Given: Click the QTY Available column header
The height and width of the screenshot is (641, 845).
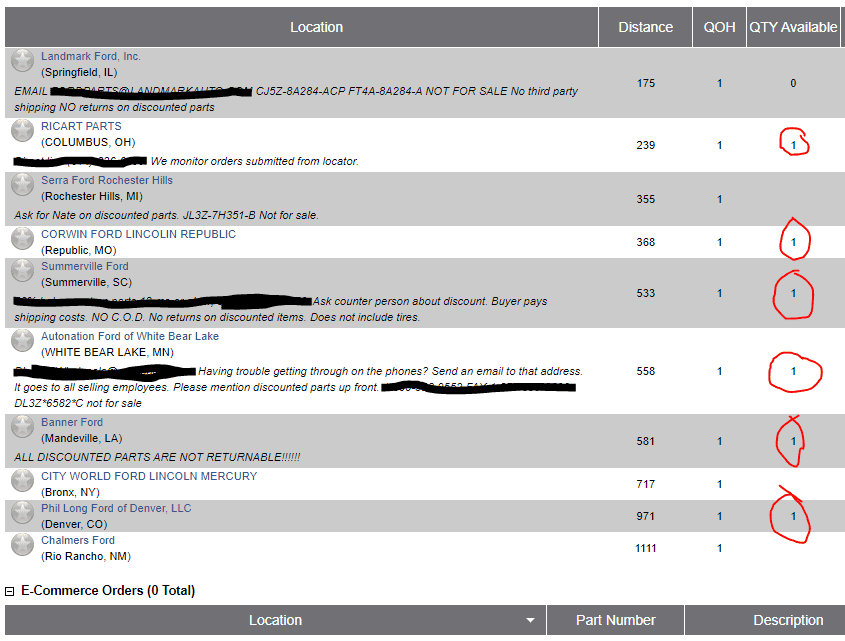Looking at the screenshot, I should (793, 27).
